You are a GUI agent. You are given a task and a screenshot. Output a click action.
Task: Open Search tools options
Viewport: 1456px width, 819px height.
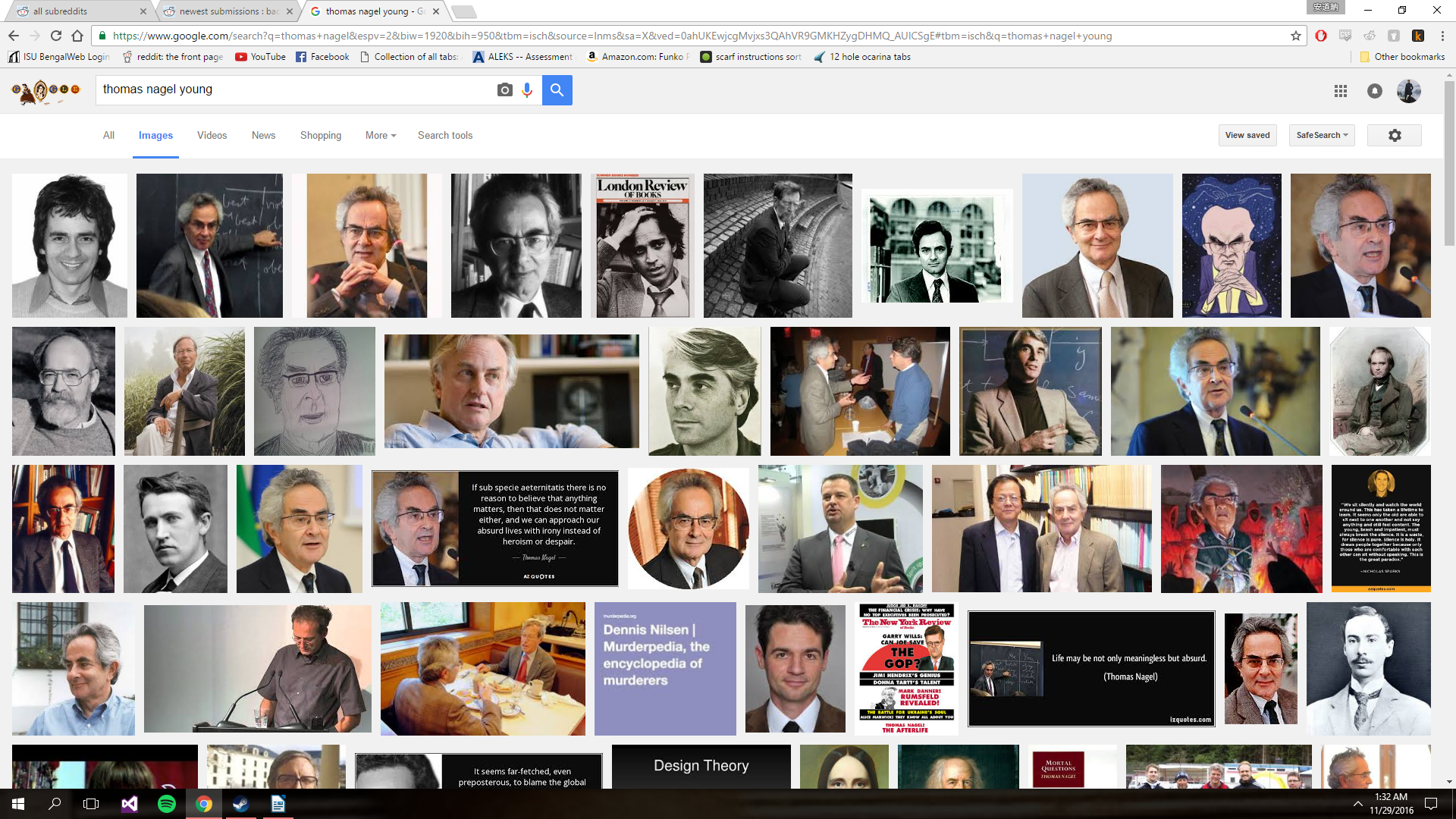444,135
